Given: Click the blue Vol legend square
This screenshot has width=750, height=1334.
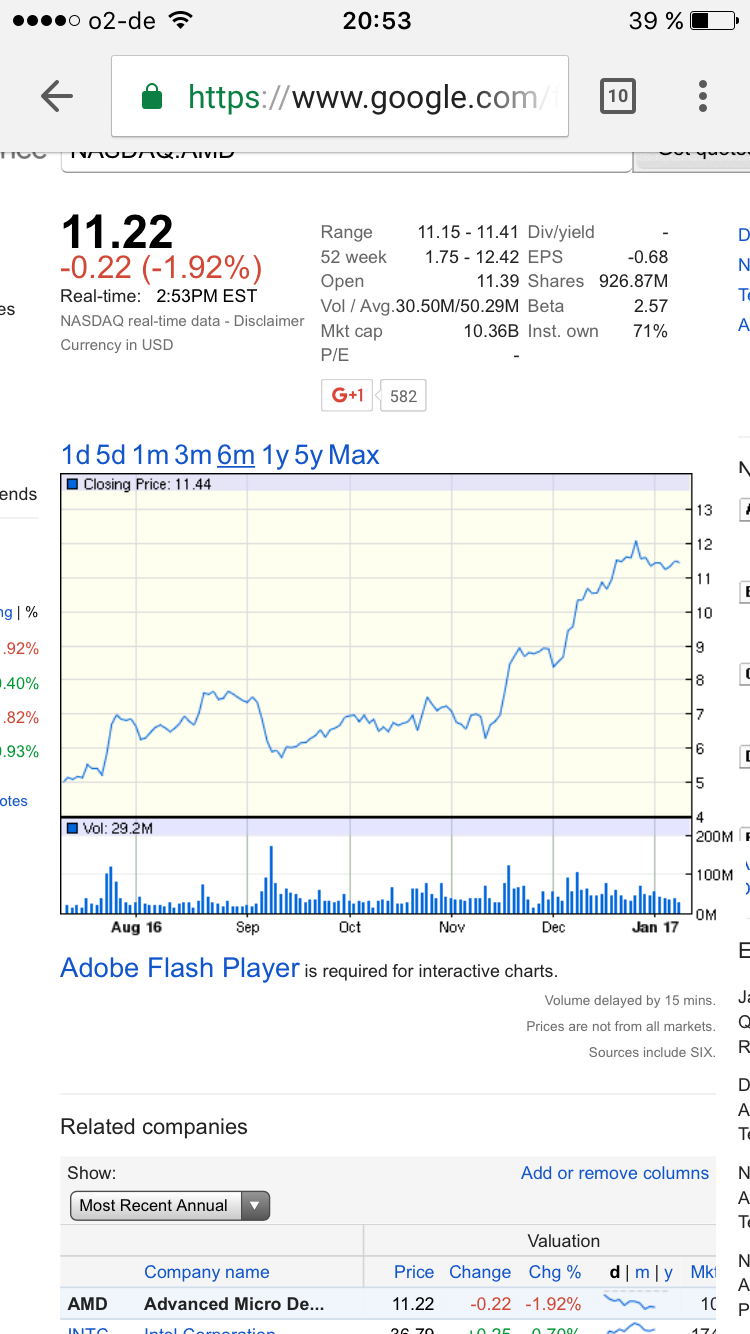Looking at the screenshot, I should coord(72,828).
